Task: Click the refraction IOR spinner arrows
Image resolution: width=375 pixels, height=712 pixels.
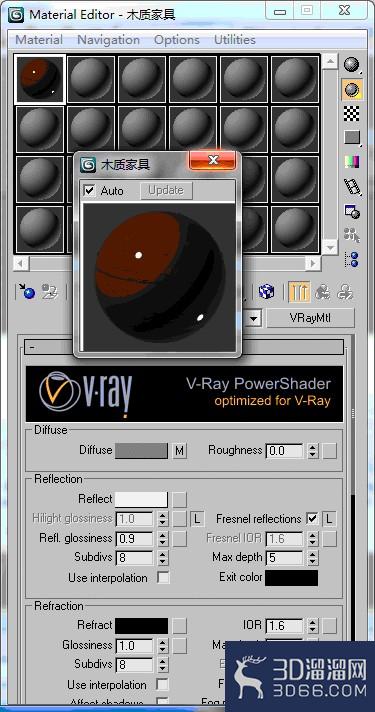Action: pyautogui.click(x=312, y=626)
